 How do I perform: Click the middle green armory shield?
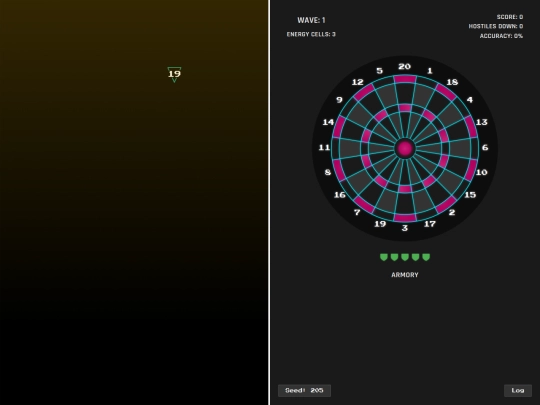pos(405,257)
